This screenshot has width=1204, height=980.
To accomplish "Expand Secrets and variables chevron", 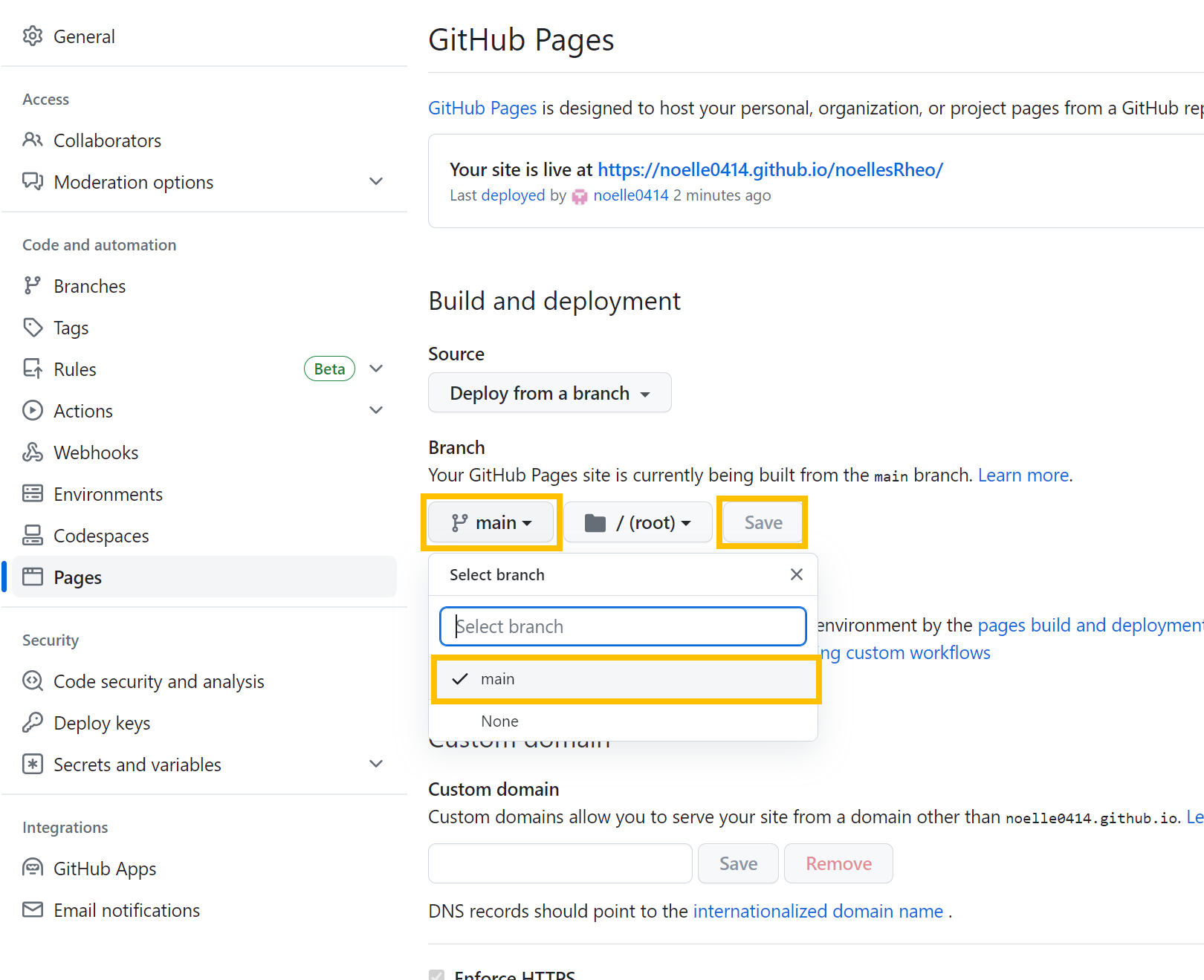I will [377, 764].
